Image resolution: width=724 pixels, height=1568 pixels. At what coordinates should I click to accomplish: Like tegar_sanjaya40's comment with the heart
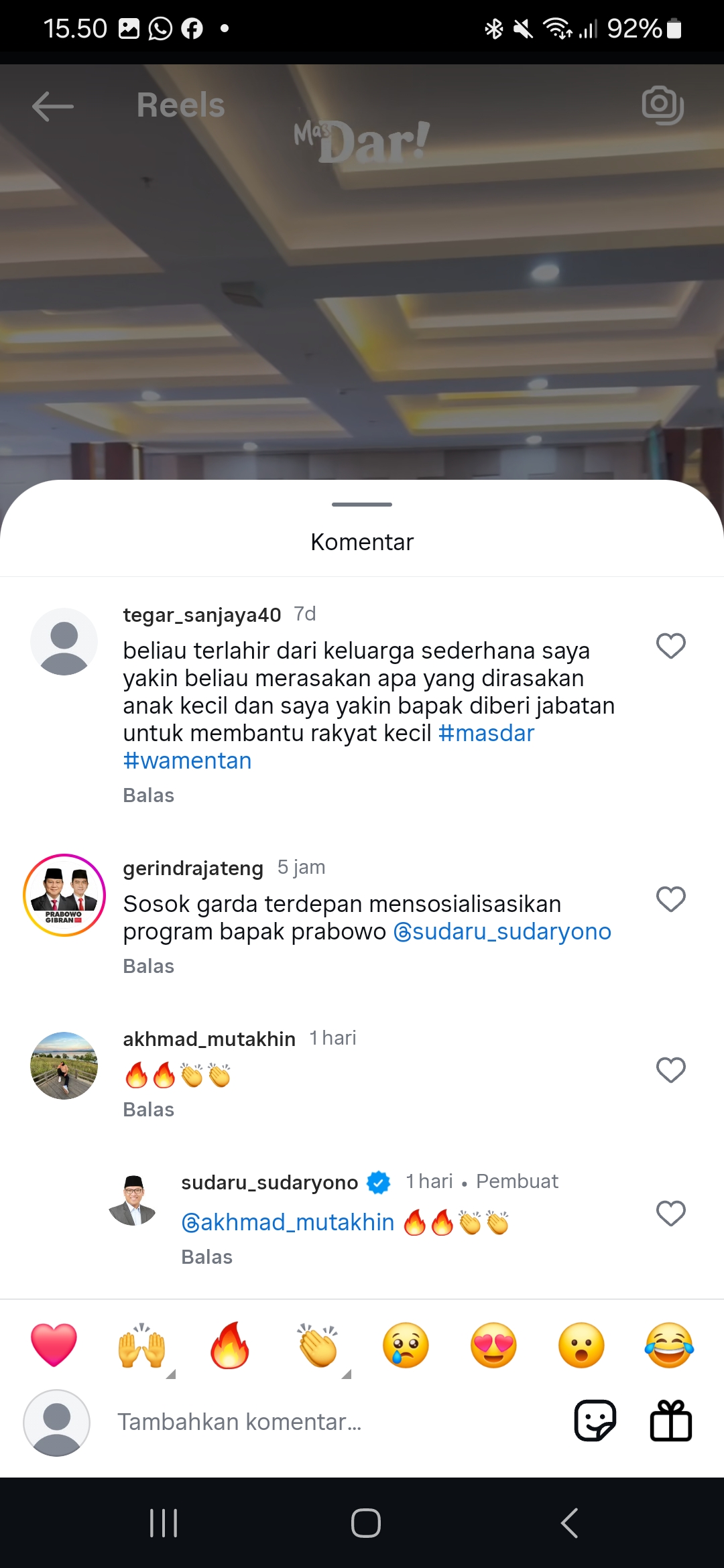(x=670, y=646)
